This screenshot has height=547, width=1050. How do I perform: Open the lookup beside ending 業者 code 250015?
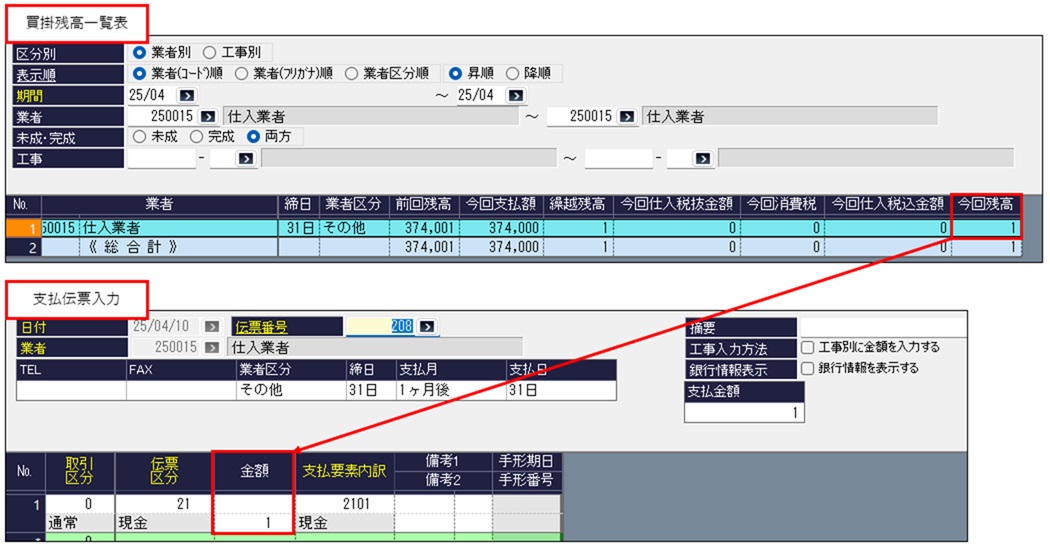click(x=627, y=116)
